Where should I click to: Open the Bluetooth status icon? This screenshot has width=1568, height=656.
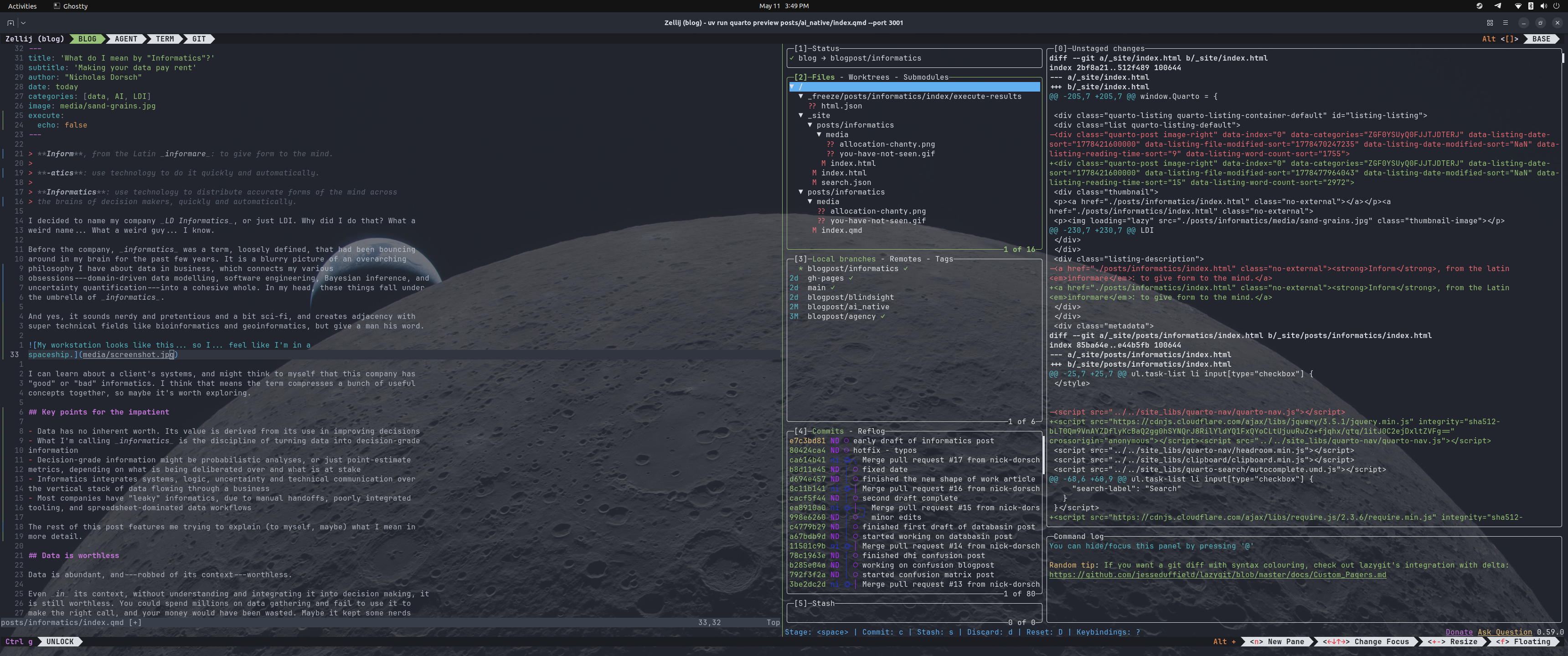(x=1531, y=6)
